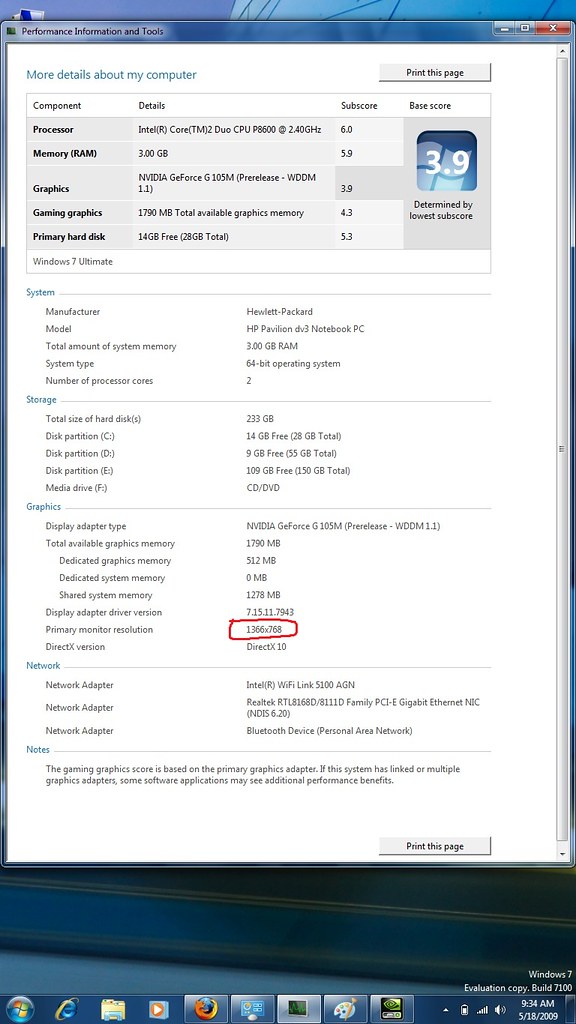Click the volume speaker tray icon

pos(500,1010)
